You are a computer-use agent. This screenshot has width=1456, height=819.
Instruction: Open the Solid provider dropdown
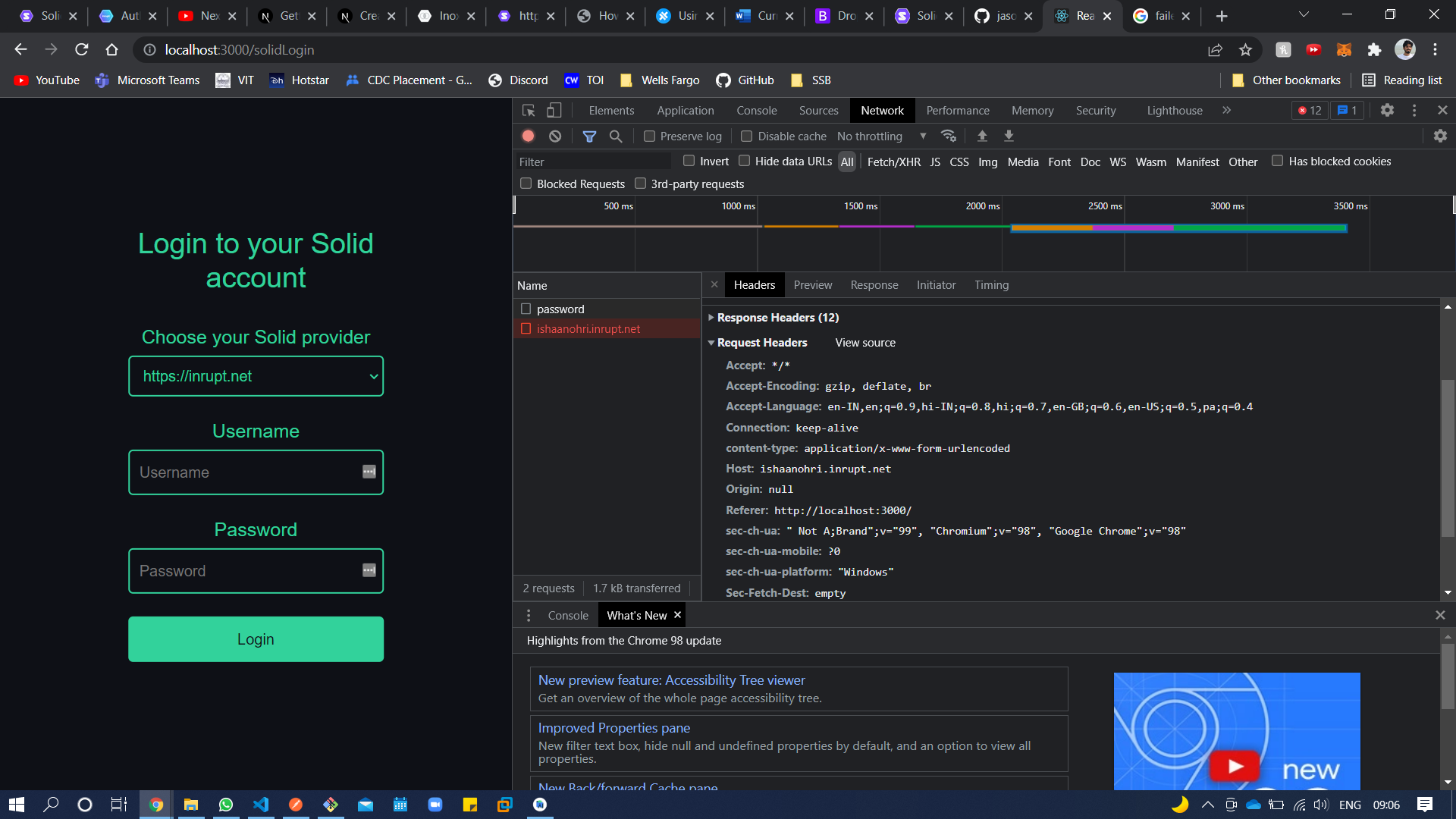(x=256, y=376)
